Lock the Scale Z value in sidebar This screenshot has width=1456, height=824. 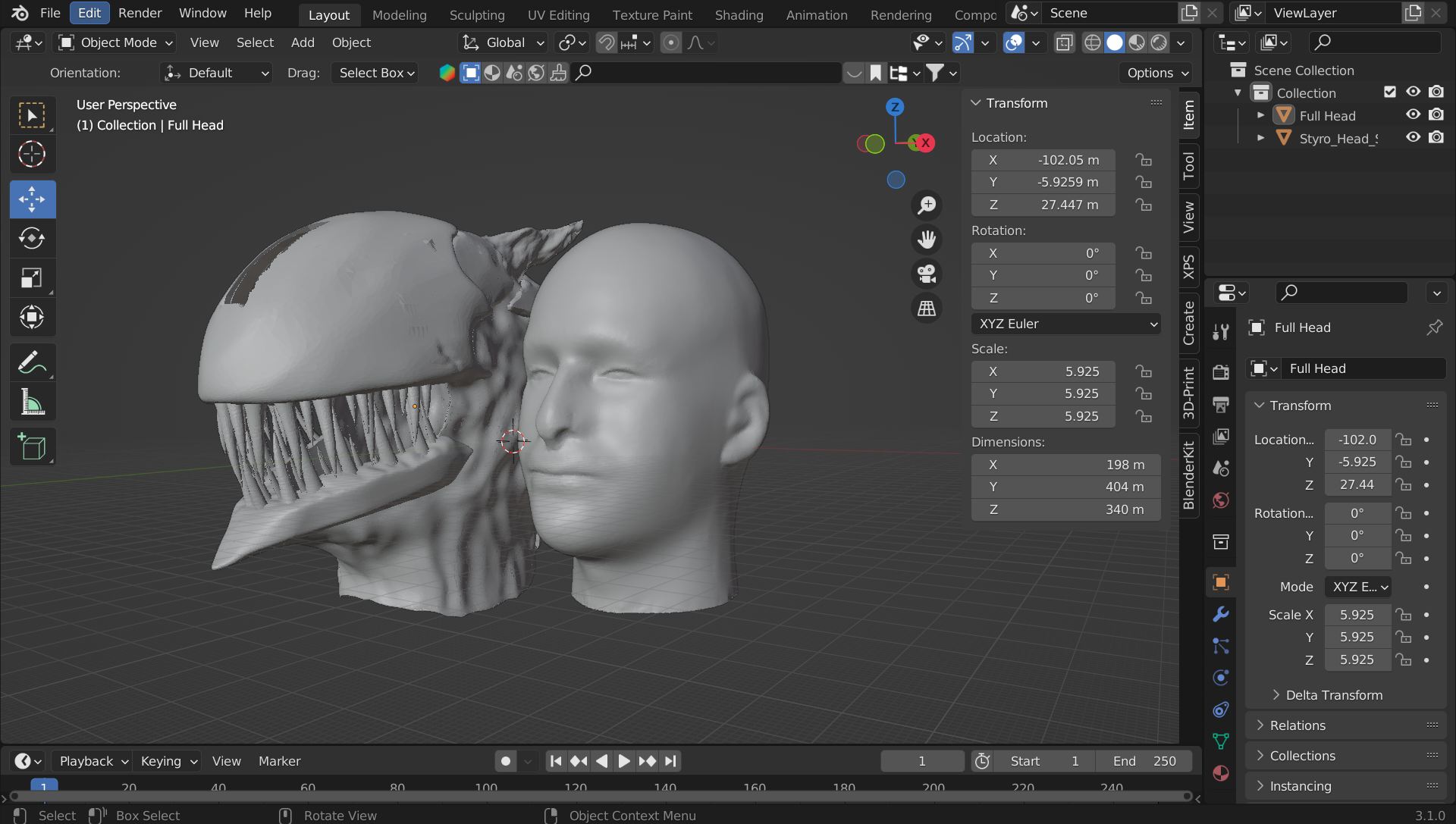click(1144, 416)
